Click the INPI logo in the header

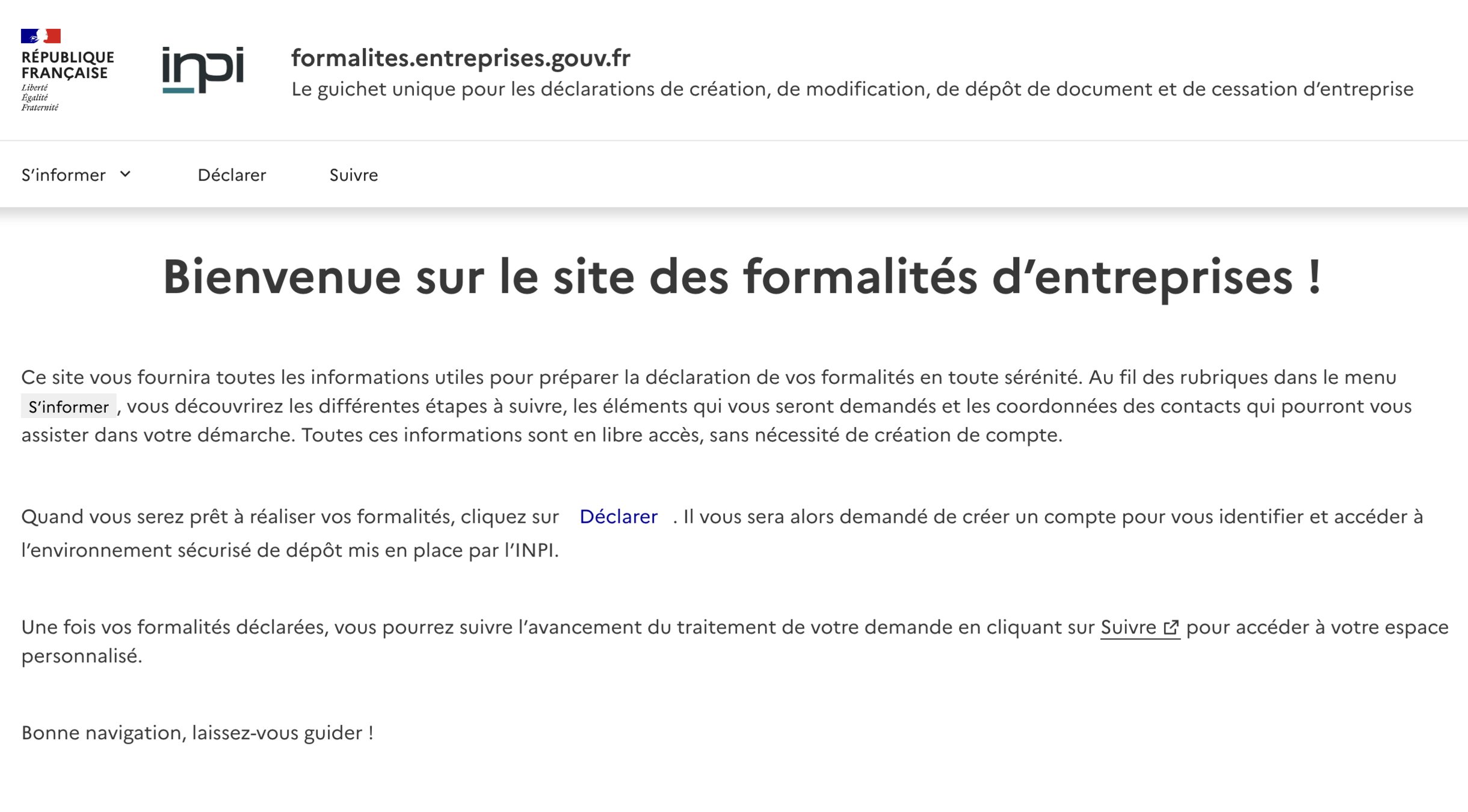click(203, 70)
